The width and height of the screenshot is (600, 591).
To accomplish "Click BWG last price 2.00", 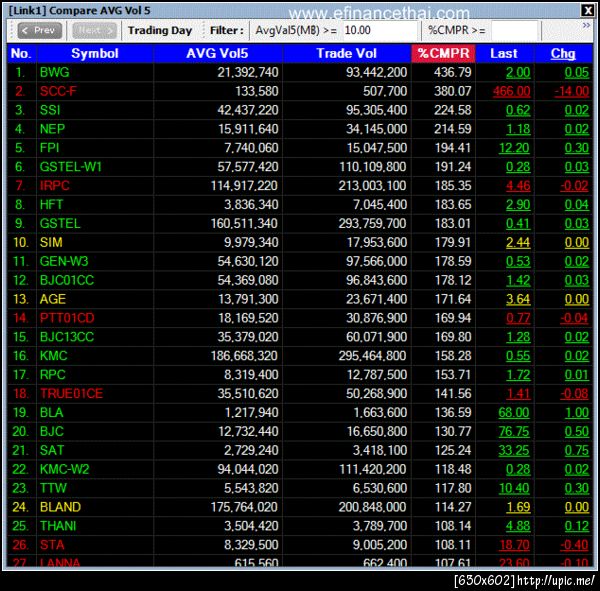I will click(518, 72).
